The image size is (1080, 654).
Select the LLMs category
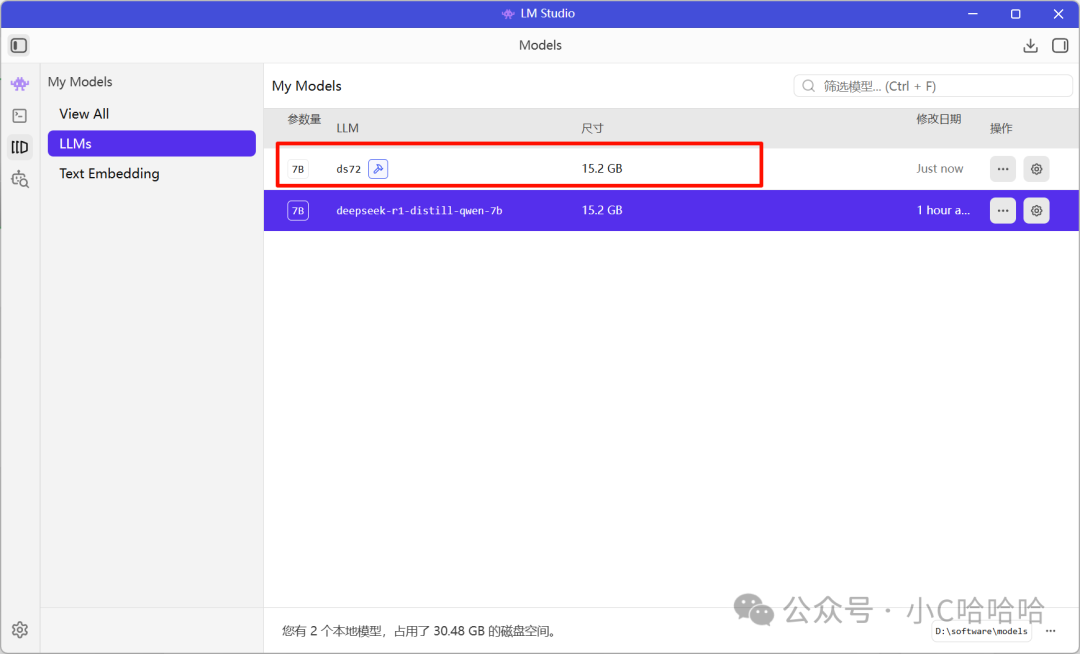152,143
